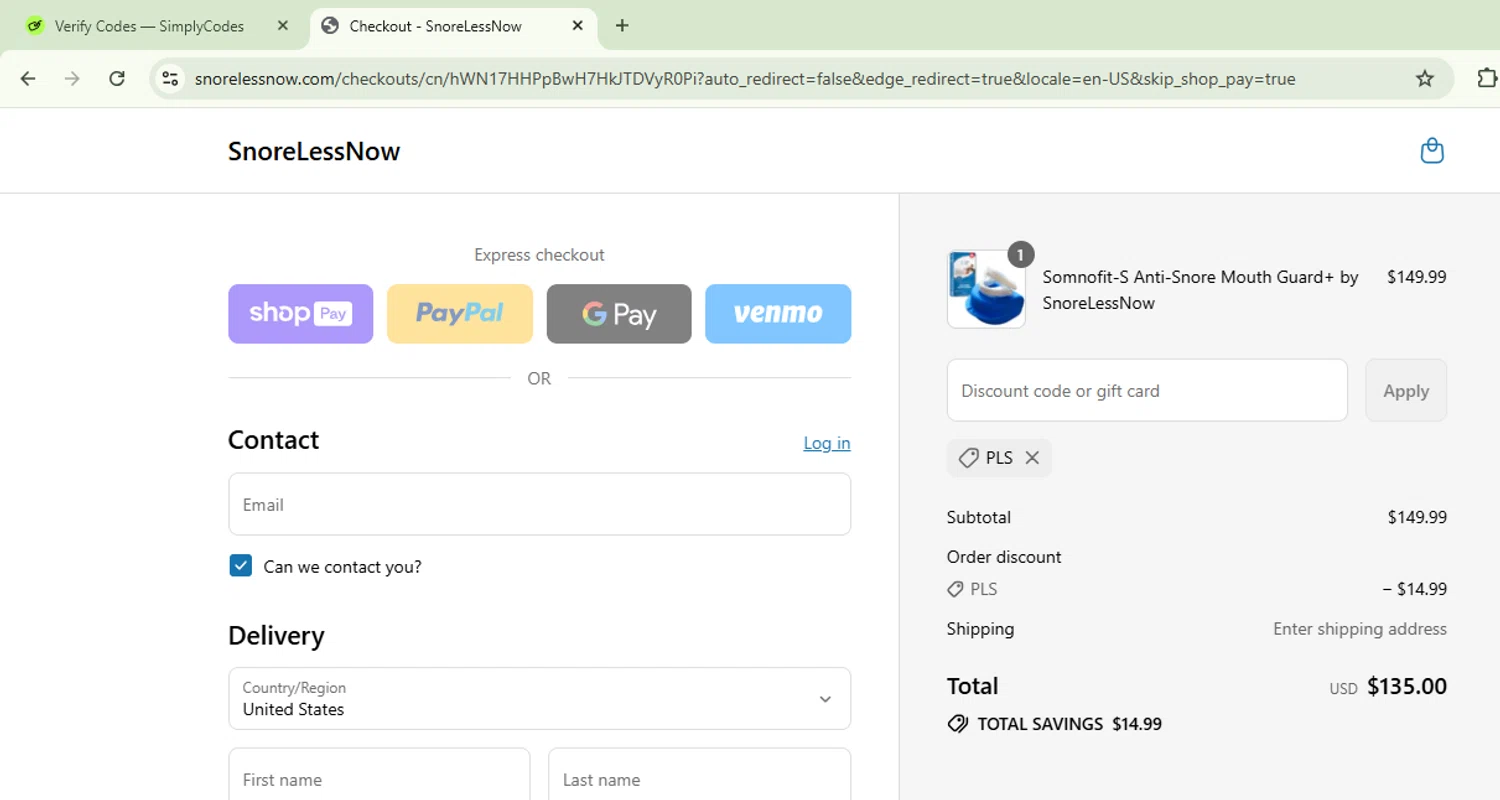Image resolution: width=1500 pixels, height=800 pixels.
Task: Click the Somnofit-S Anti-Snore Mouth Guard+ product name
Action: pyautogui.click(x=1200, y=290)
